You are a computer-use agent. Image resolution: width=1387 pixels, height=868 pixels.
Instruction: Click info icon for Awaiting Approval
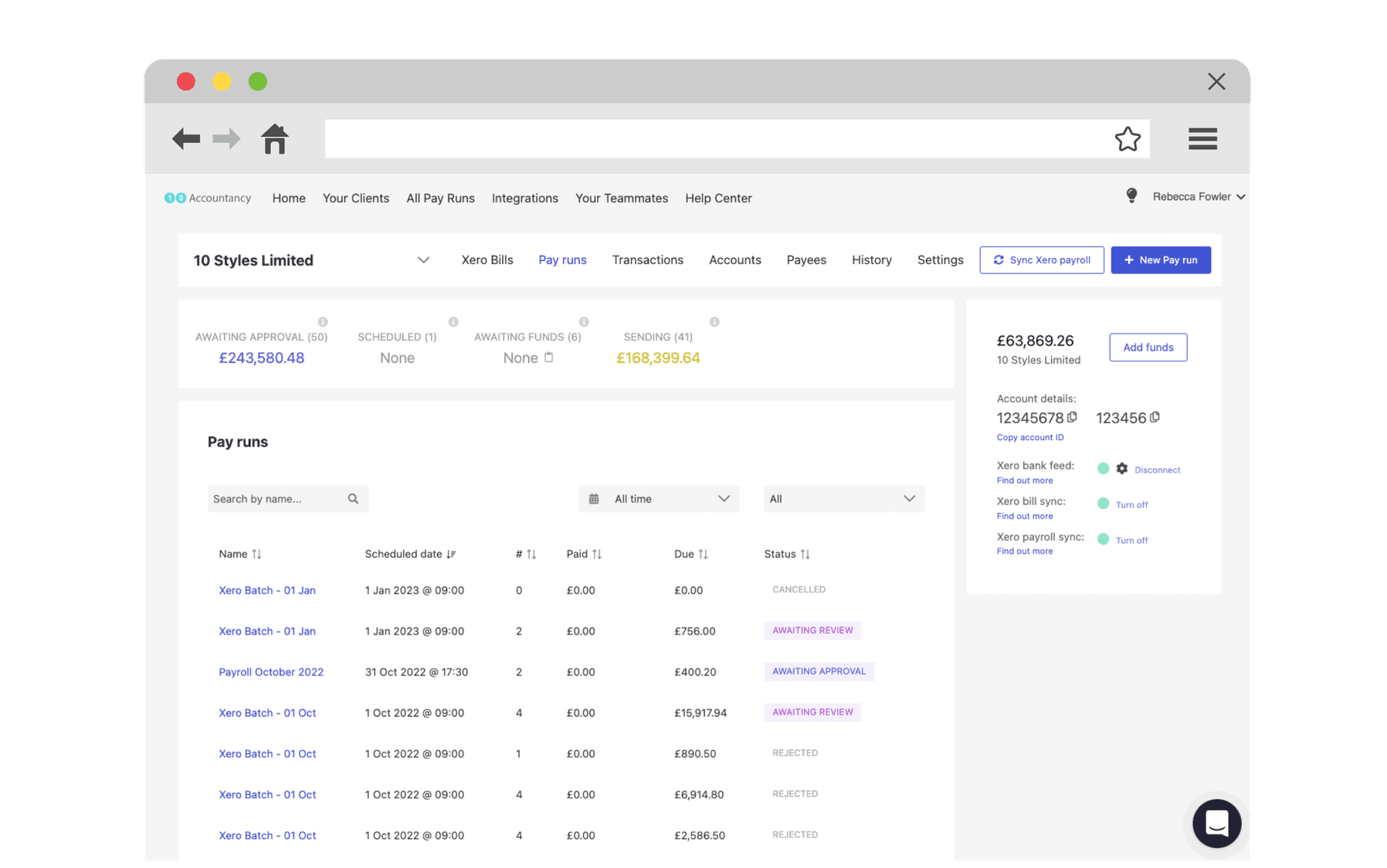click(x=323, y=322)
